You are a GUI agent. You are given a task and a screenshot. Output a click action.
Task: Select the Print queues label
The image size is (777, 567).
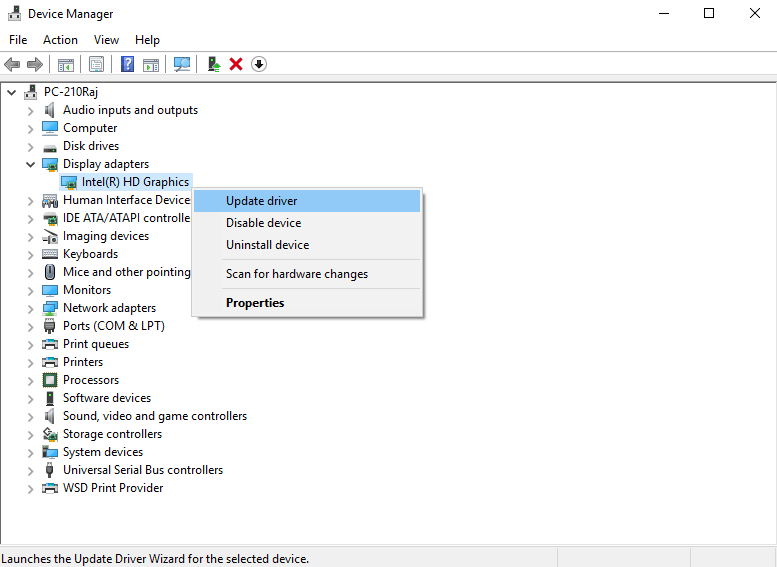point(96,344)
